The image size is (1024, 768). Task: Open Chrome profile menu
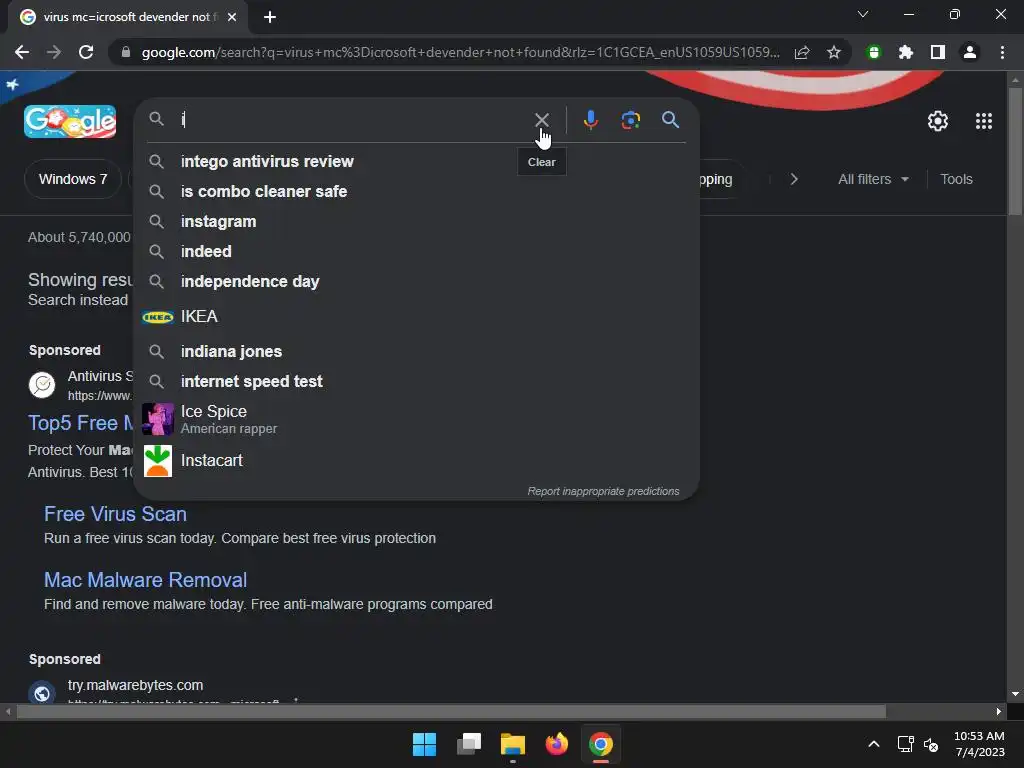[970, 52]
